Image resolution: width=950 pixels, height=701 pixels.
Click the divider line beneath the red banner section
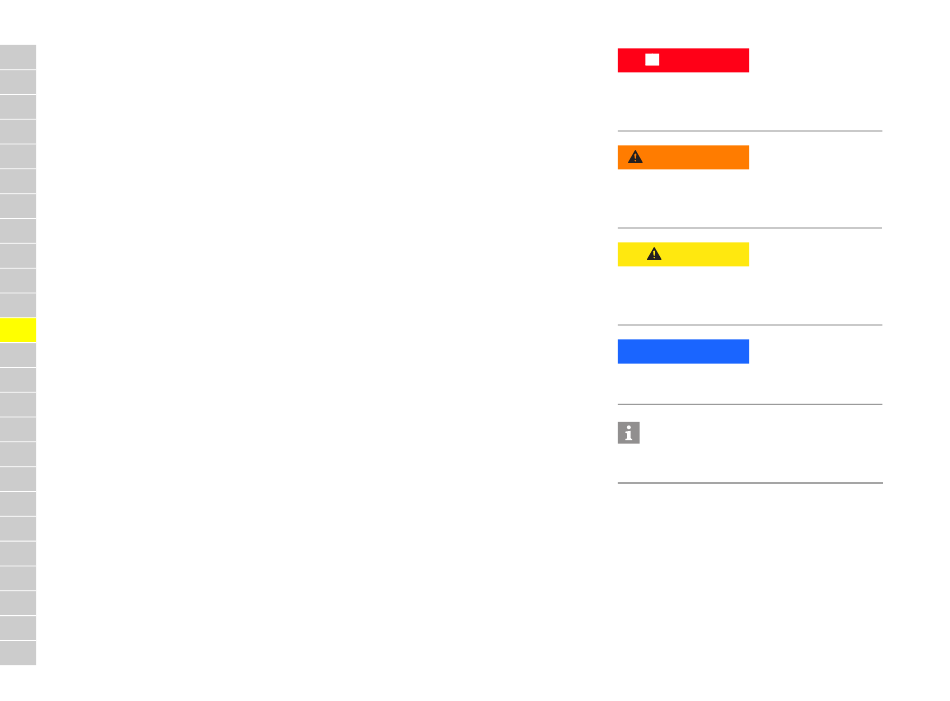tap(750, 131)
